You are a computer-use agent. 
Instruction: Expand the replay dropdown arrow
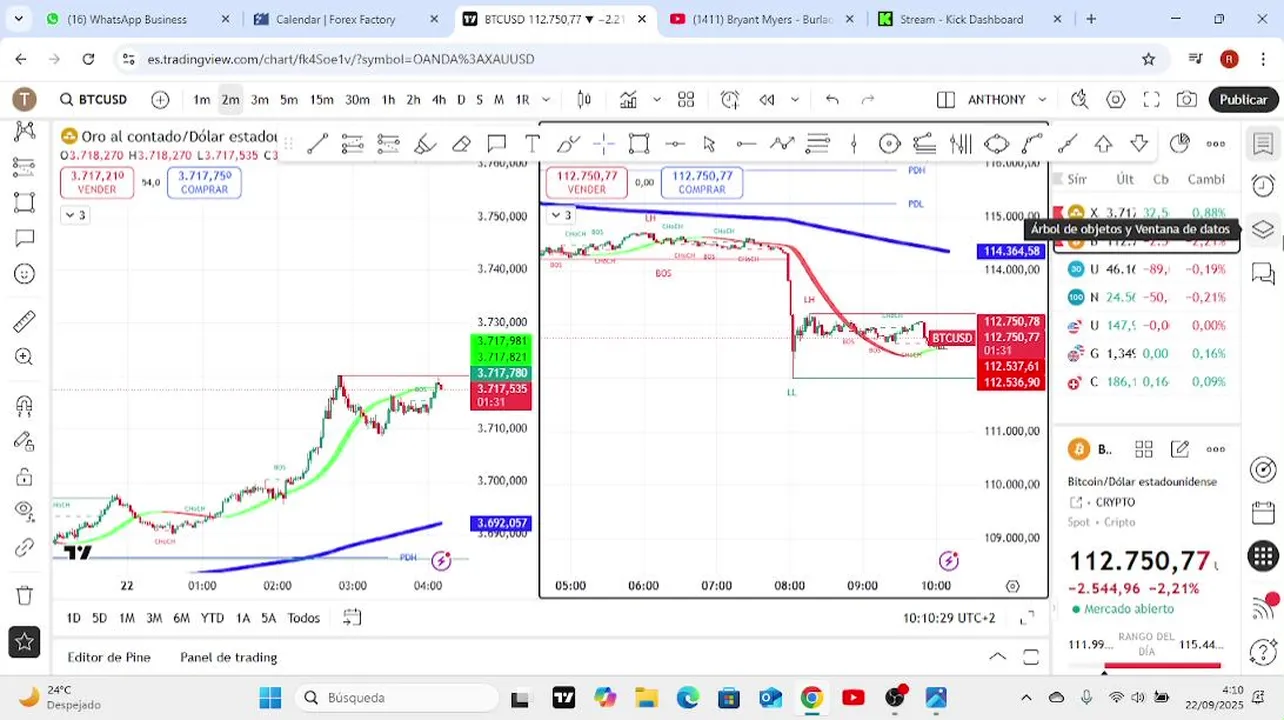pyautogui.click(x=795, y=99)
